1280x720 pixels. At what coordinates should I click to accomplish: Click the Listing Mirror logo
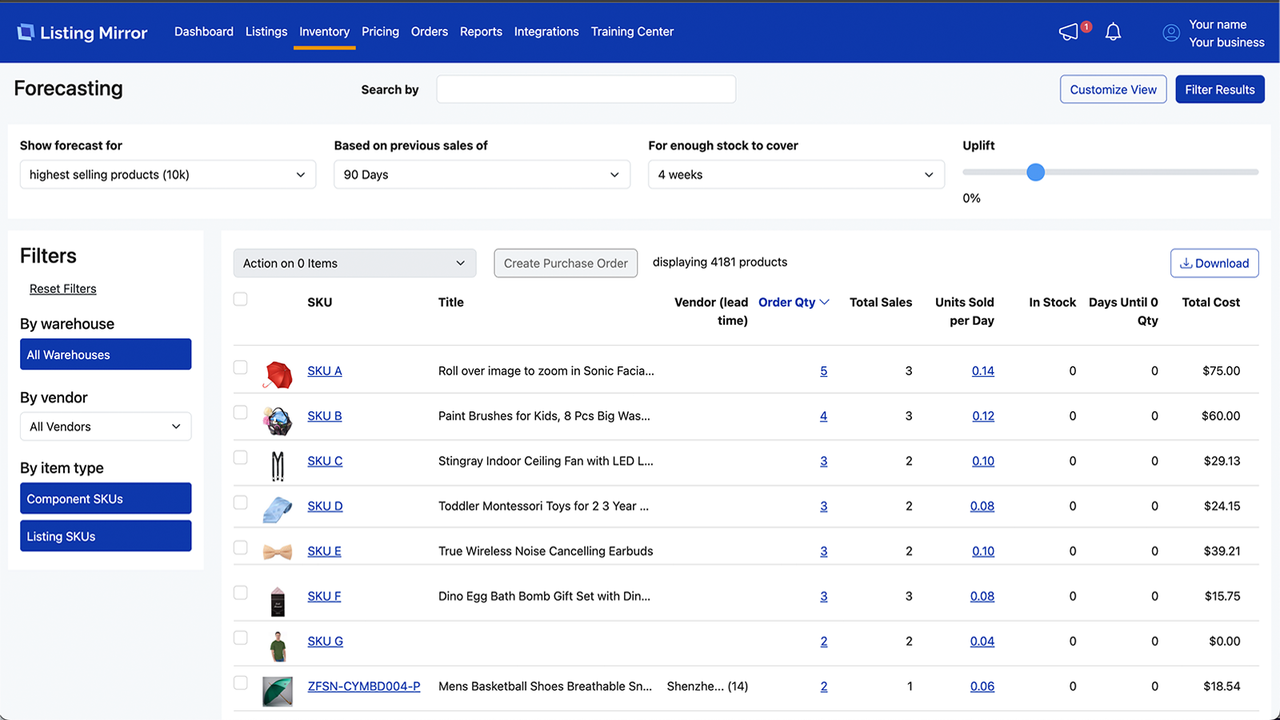pos(82,32)
